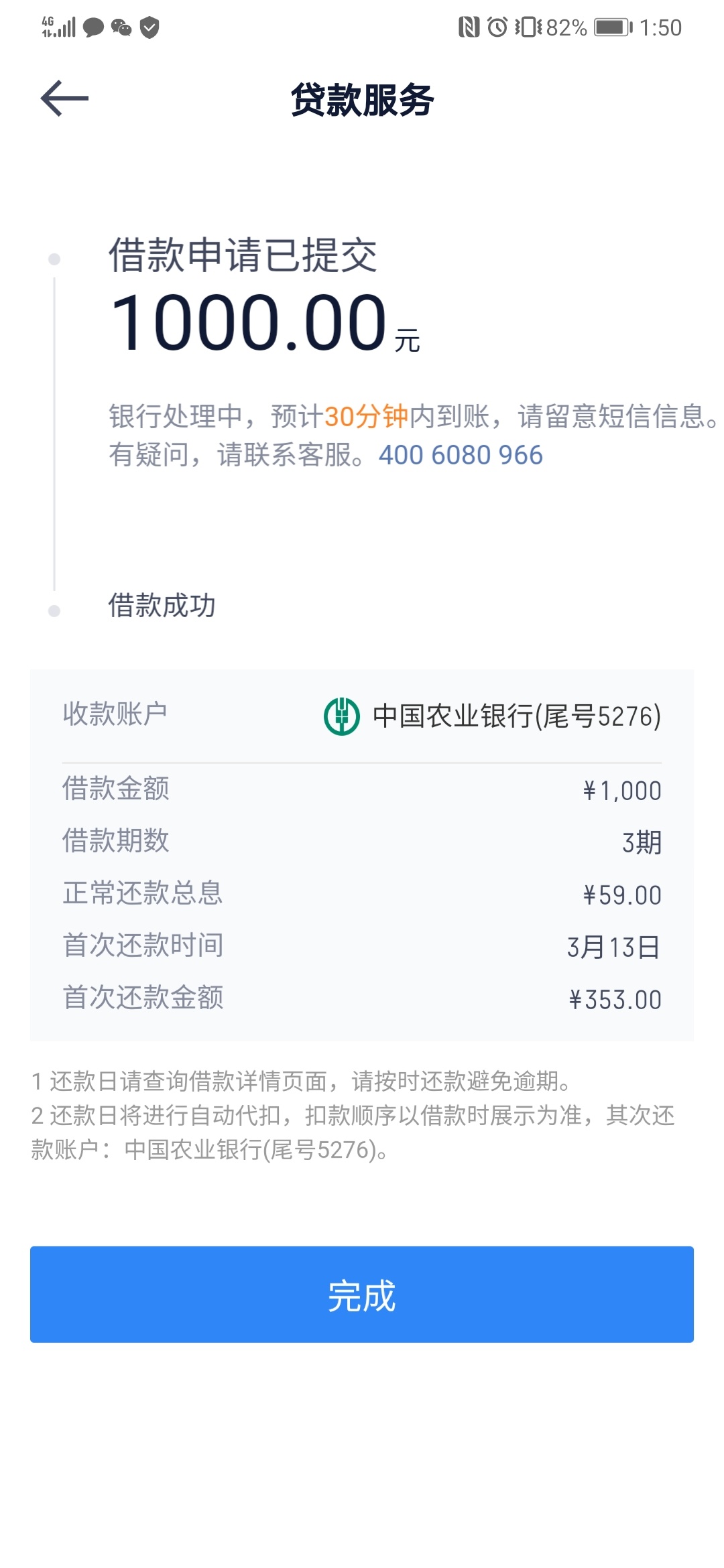Call customer service number 400 6080 966
This screenshot has height=1568, width=724.
pos(461,455)
